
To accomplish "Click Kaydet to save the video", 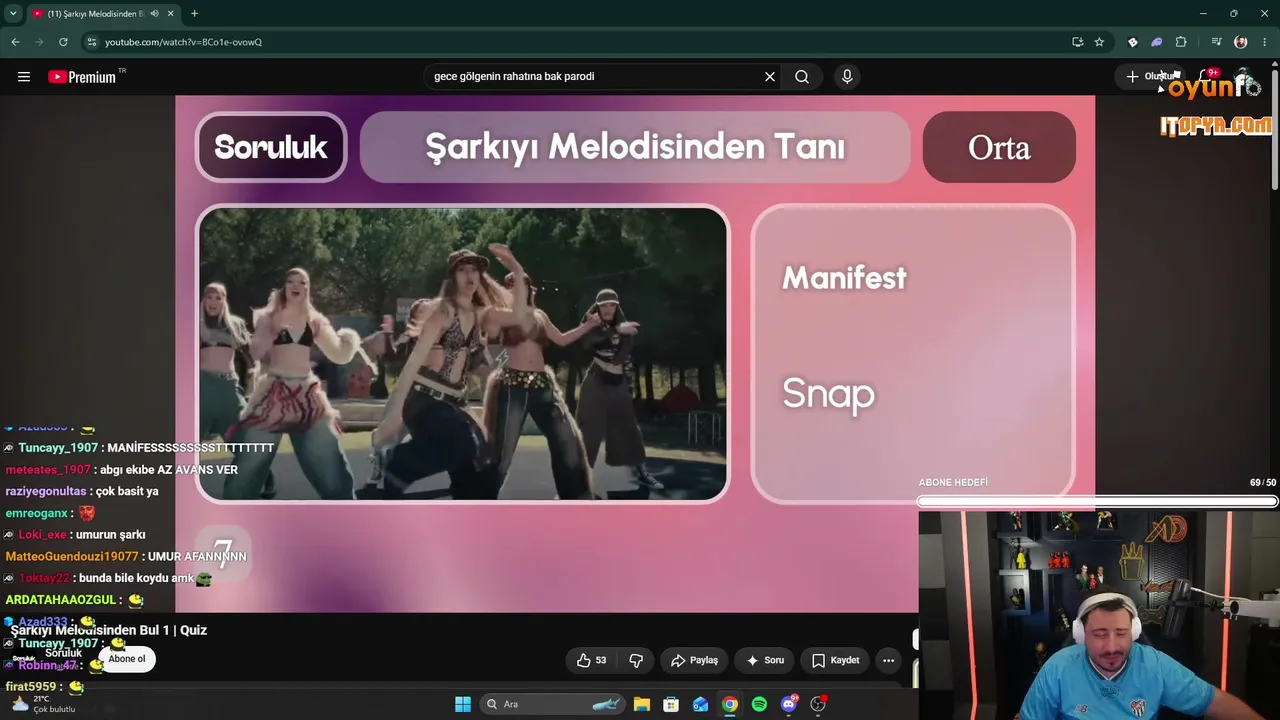I will (x=835, y=660).
